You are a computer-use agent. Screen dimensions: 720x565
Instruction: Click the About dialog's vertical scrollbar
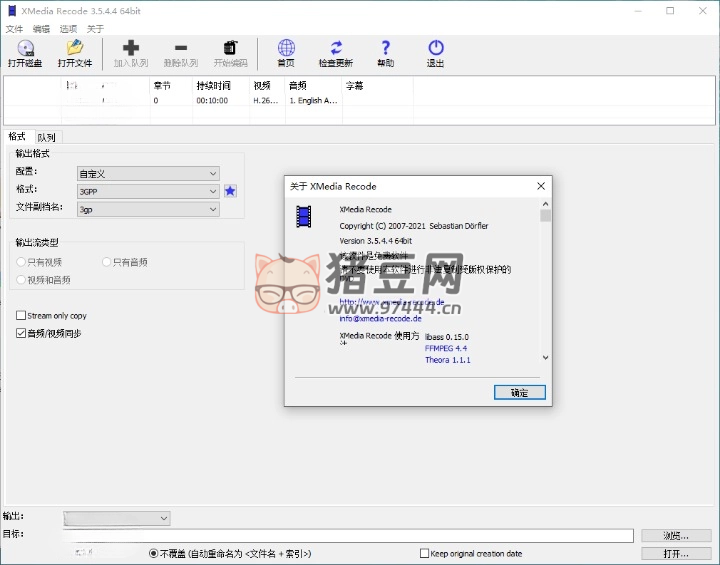coord(545,285)
